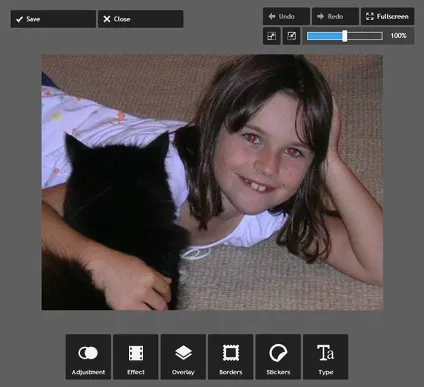
Task: Click the blue zoom slider handle
Action: (345, 36)
